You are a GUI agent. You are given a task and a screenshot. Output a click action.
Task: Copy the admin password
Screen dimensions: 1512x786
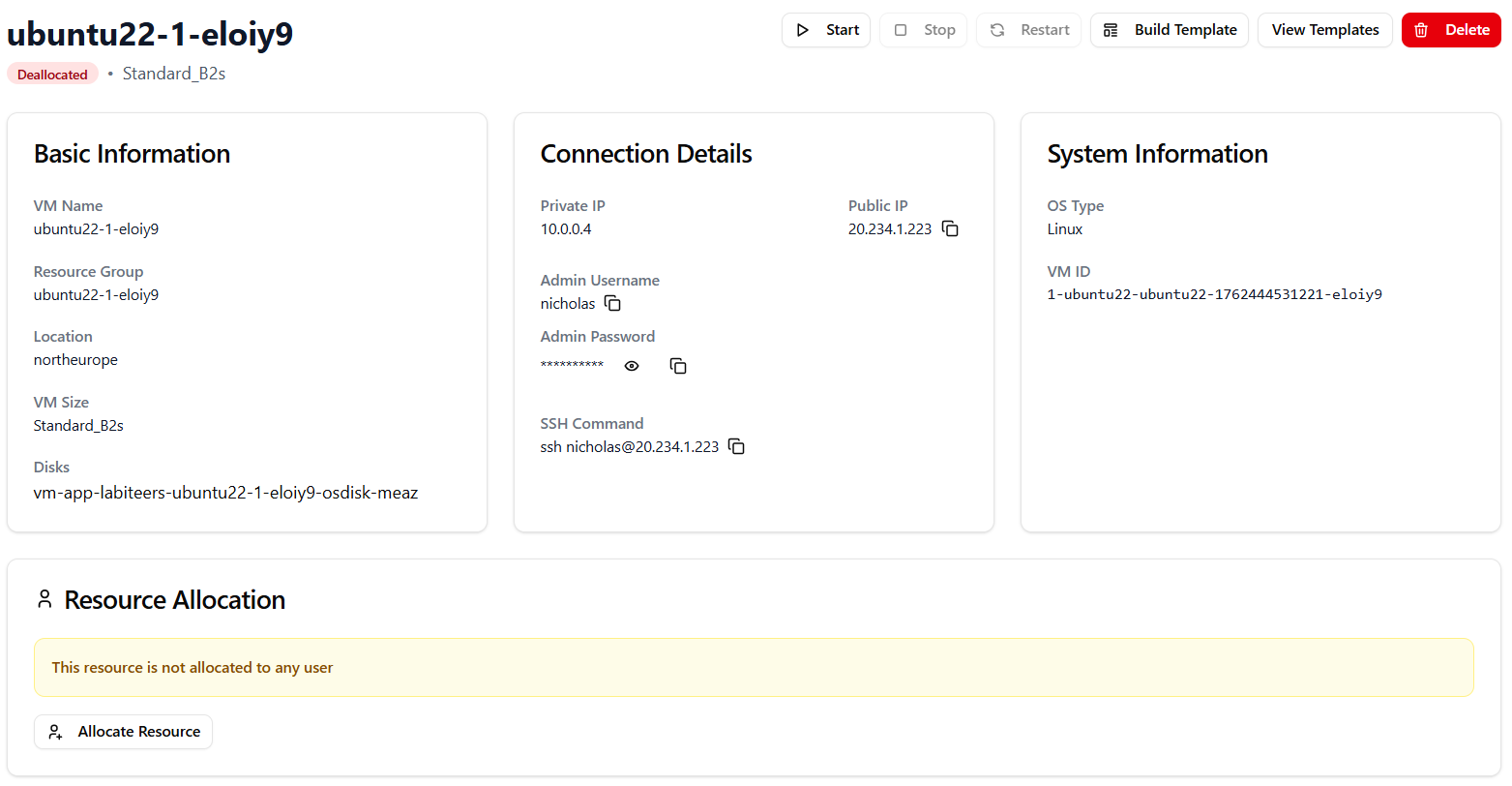pos(678,366)
